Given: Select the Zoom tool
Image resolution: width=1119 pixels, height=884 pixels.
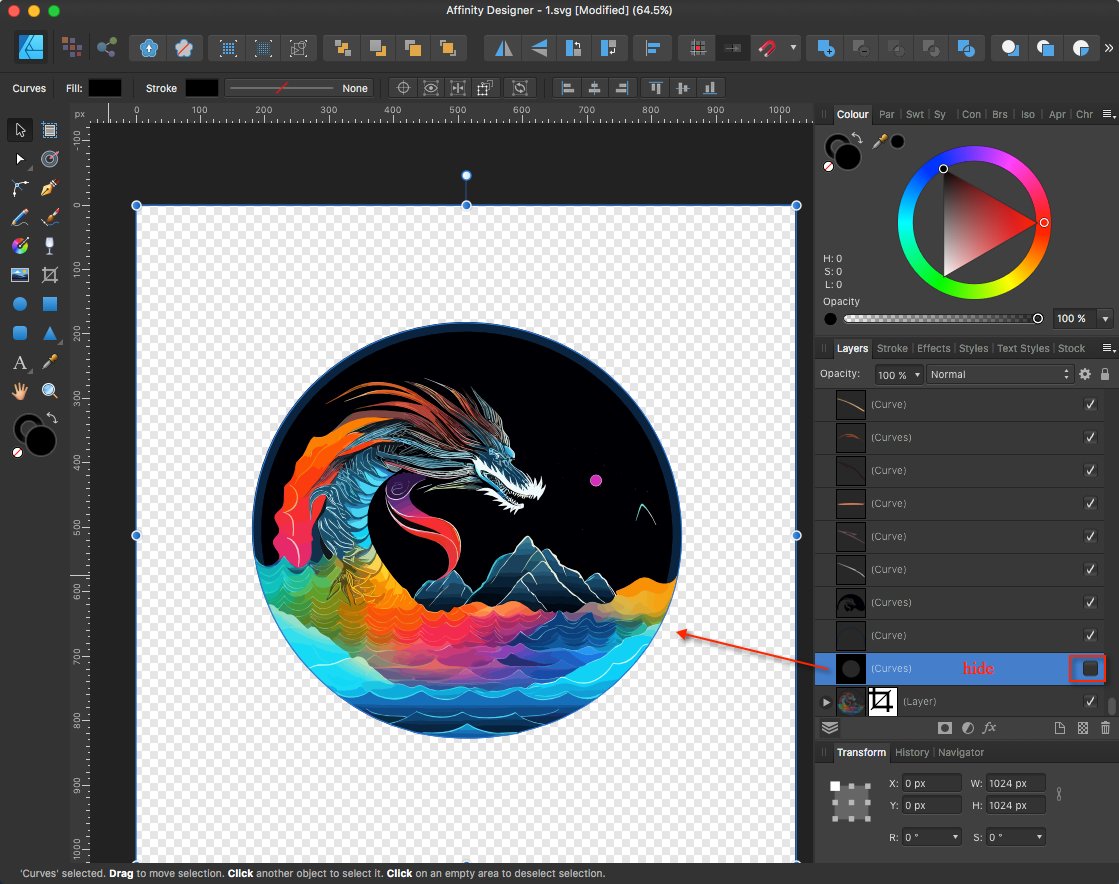Looking at the screenshot, I should click(x=49, y=390).
